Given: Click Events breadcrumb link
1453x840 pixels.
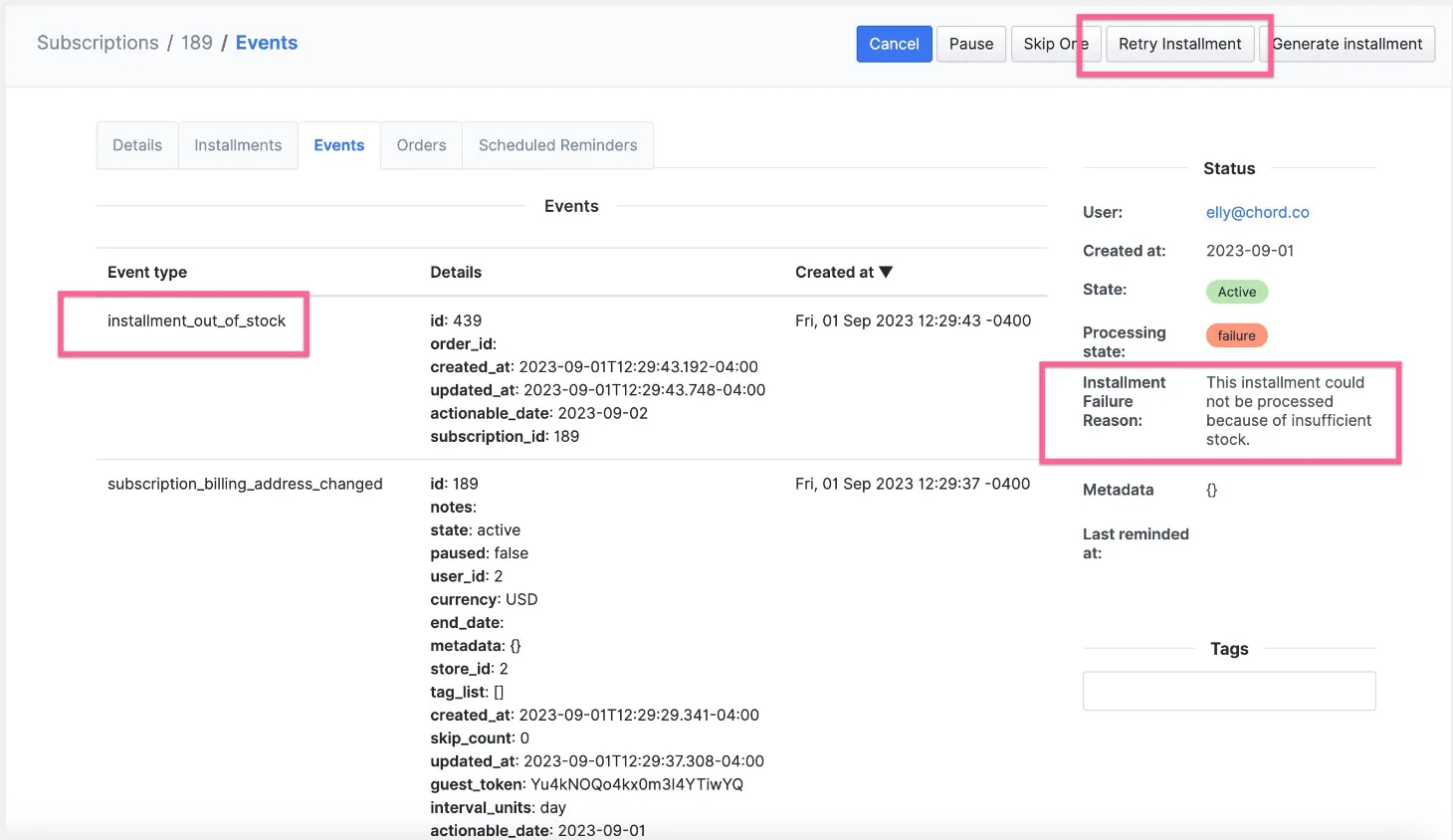Looking at the screenshot, I should point(267,43).
